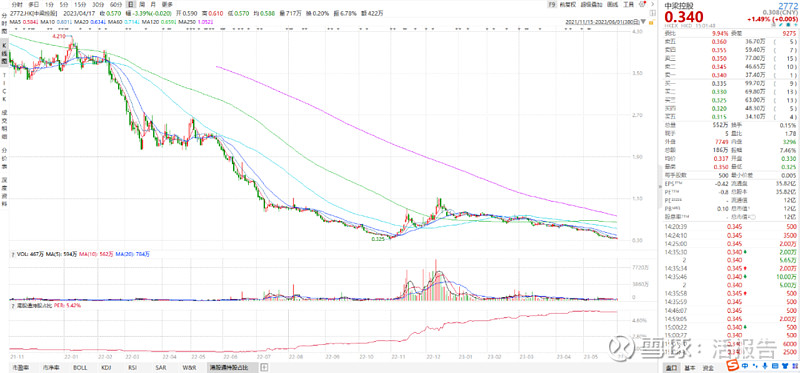This screenshot has width=800, height=373.
Task: Open 分价表 in left sidebar
Action: tap(4, 159)
